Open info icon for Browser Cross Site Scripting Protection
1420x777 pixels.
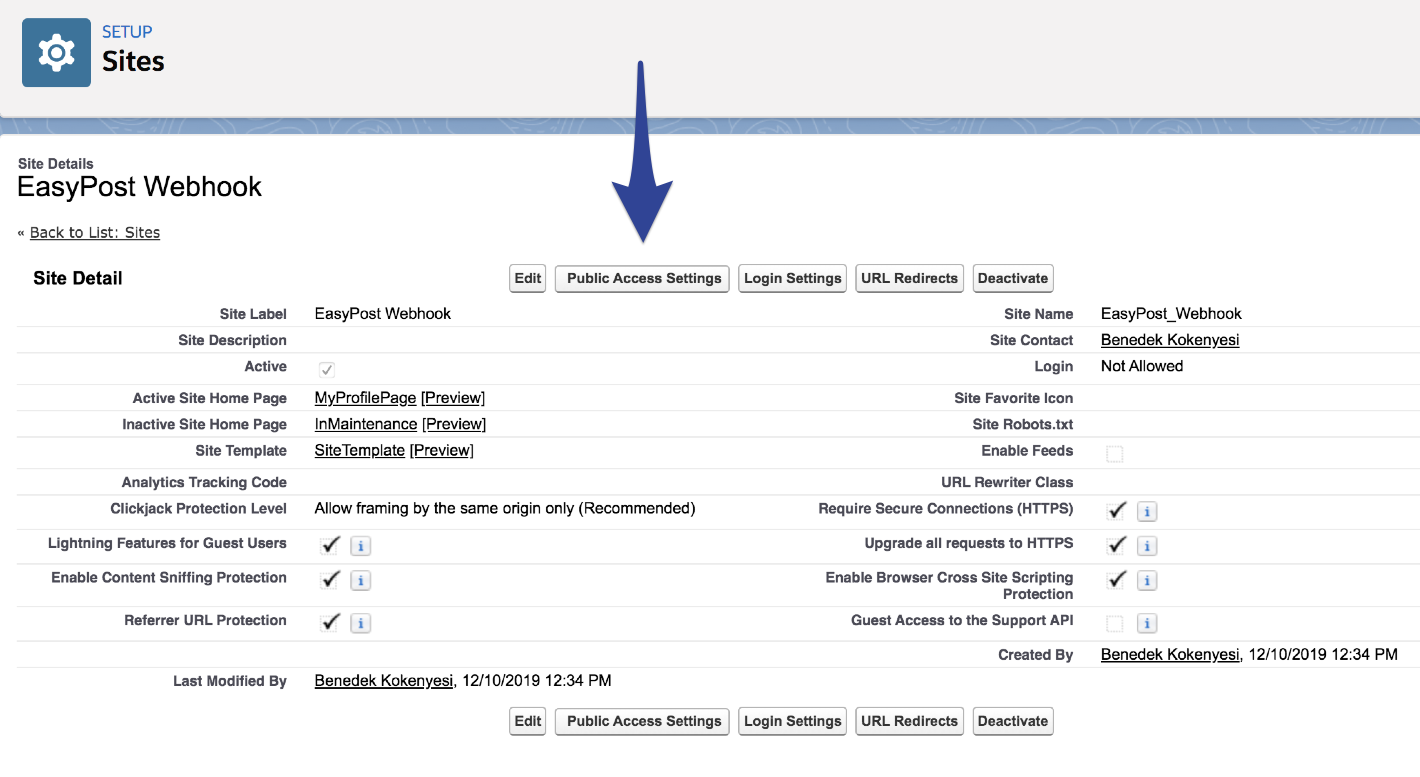tap(1147, 580)
